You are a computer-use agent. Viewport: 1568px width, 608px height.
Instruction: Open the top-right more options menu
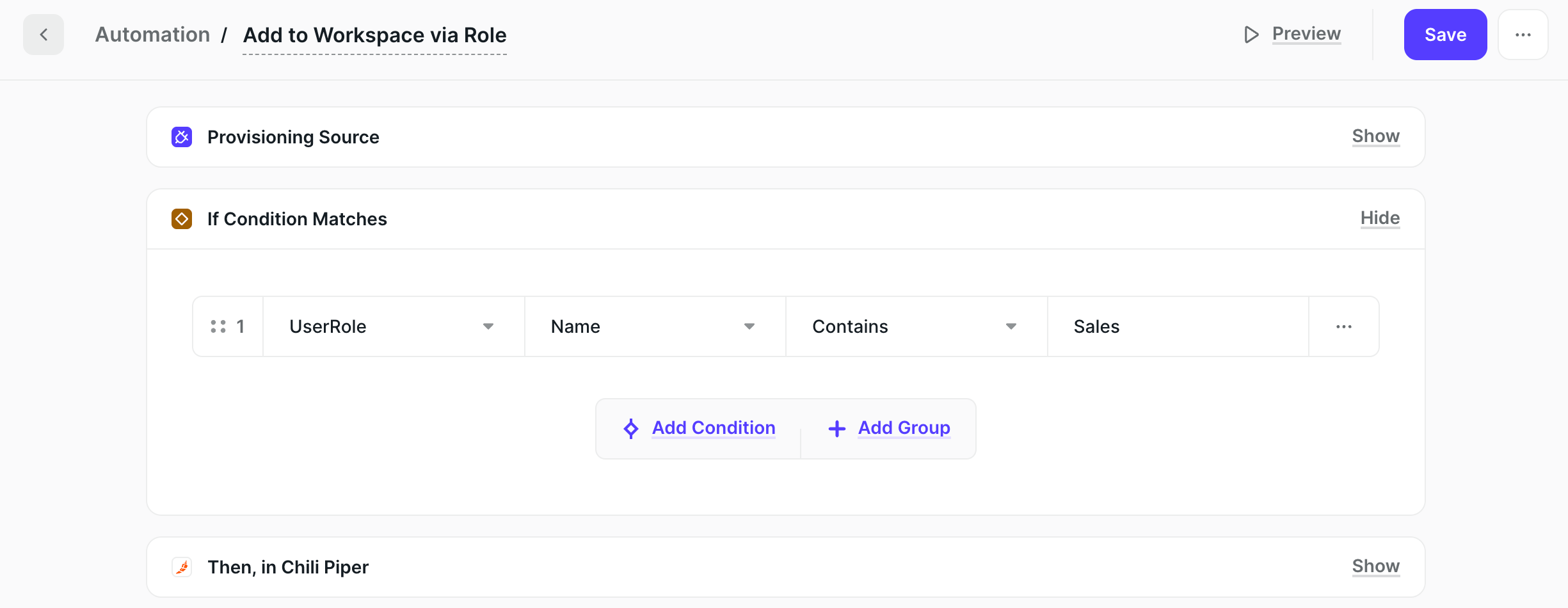coord(1523,35)
